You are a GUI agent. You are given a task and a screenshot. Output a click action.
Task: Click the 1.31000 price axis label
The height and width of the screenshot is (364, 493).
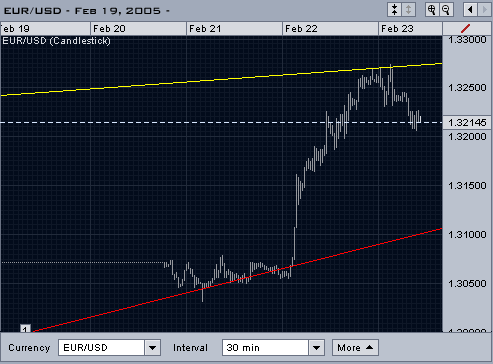coord(467,235)
